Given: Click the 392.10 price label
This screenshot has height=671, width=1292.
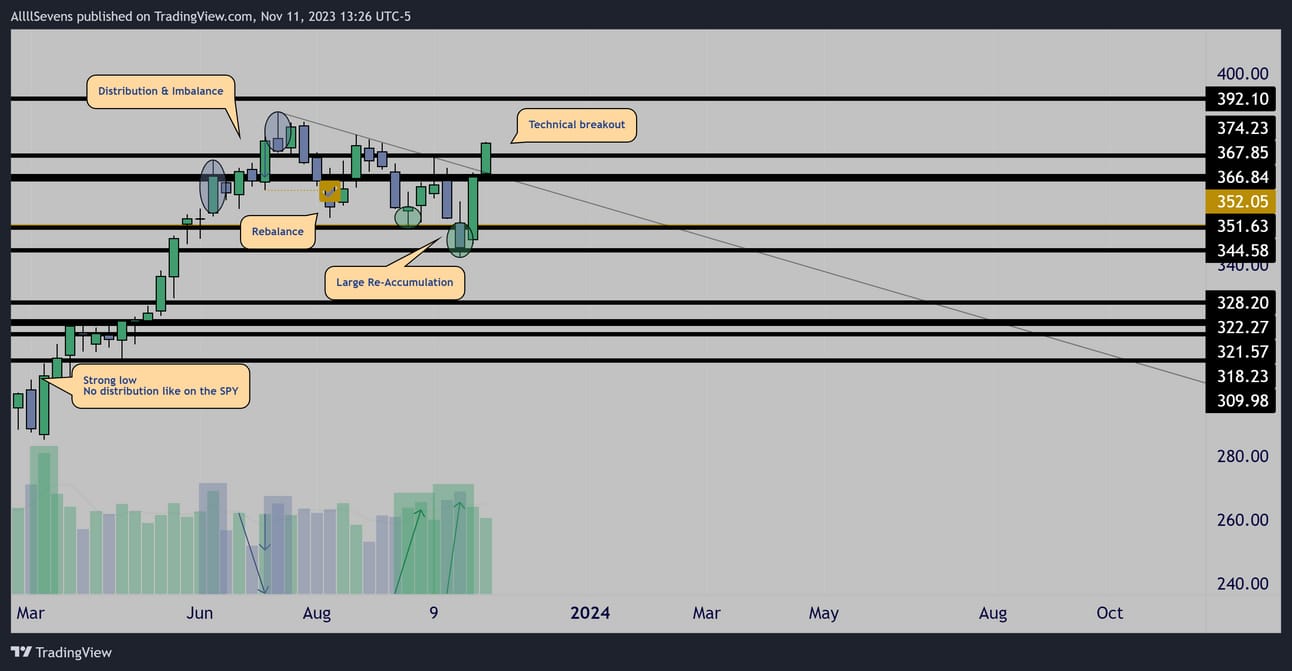Looking at the screenshot, I should (1243, 99).
